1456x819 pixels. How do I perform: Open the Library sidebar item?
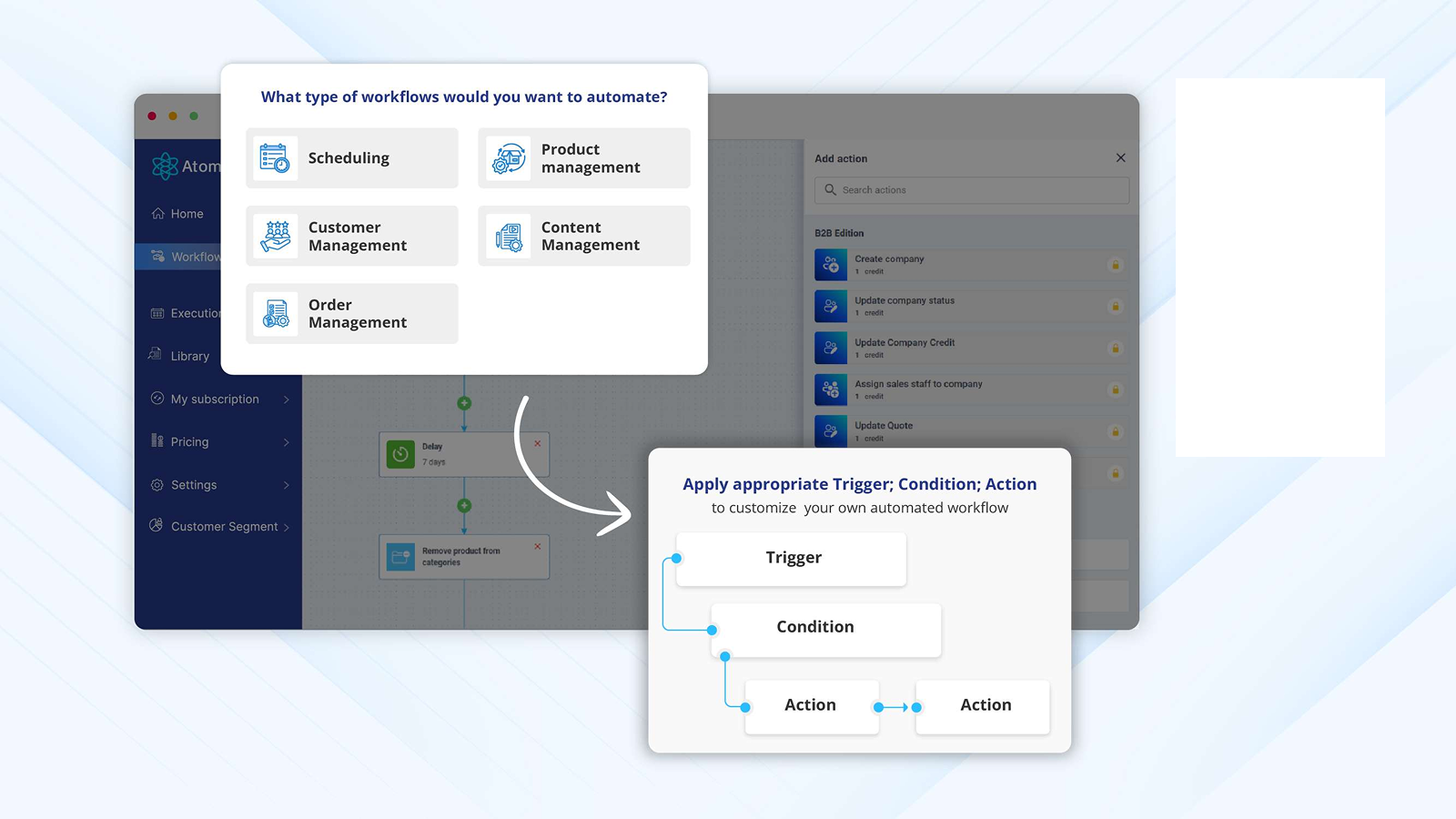point(189,356)
